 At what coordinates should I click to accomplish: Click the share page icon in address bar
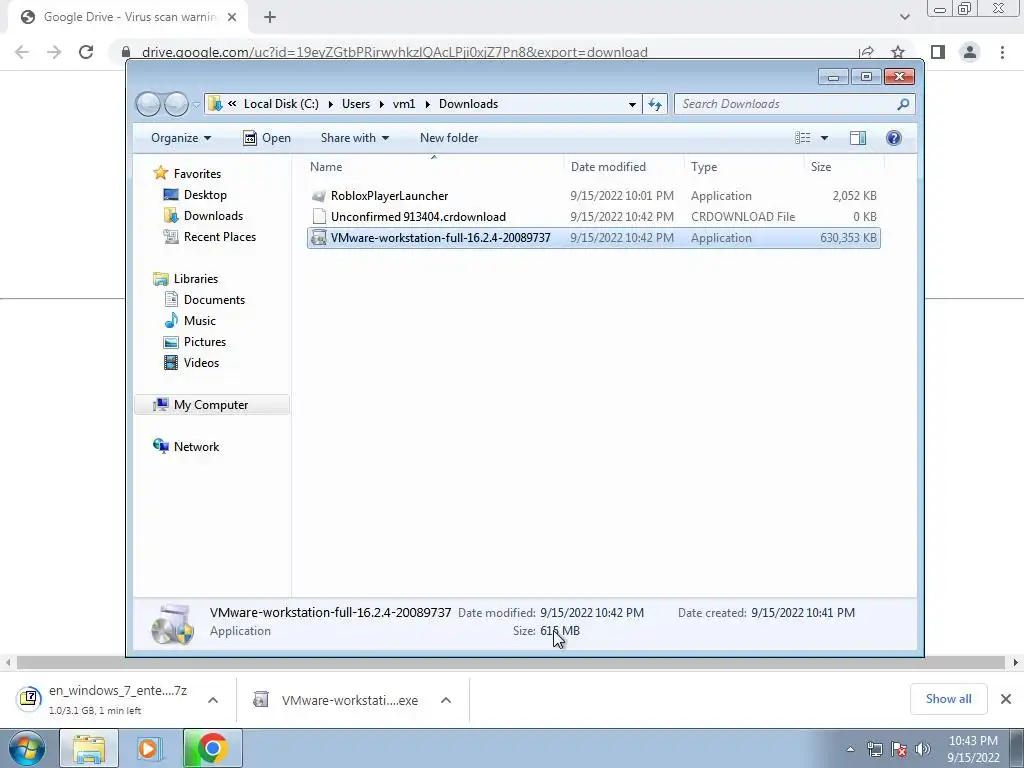866,52
